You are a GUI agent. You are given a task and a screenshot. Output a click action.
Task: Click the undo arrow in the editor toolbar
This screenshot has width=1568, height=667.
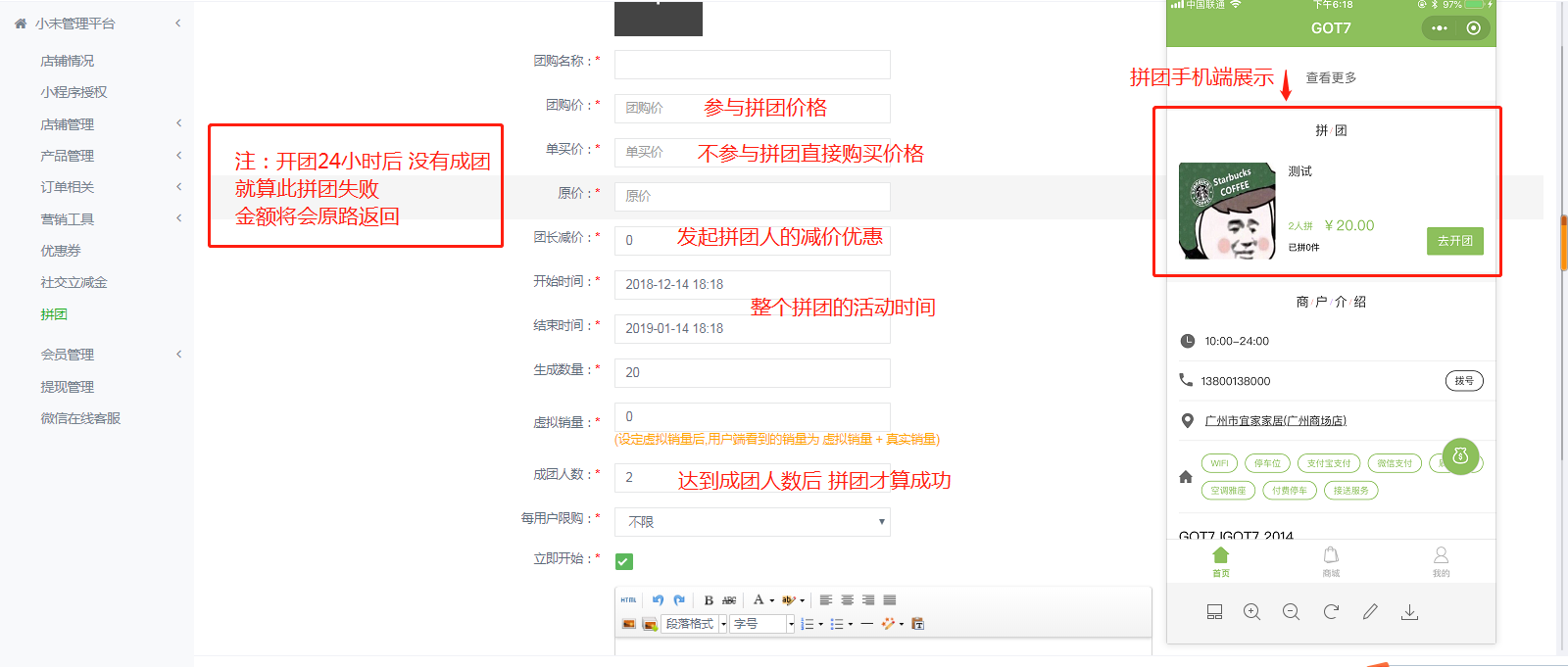(x=658, y=600)
